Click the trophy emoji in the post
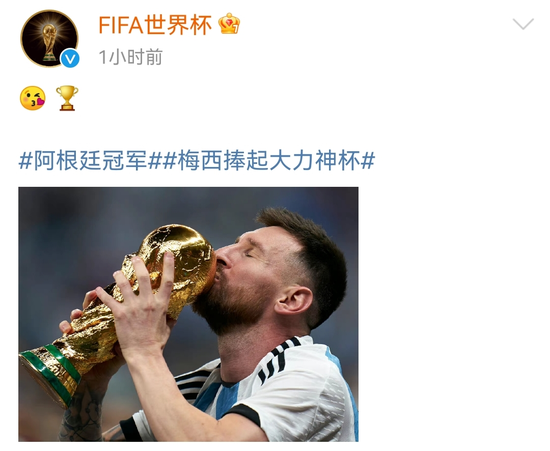 67,98
